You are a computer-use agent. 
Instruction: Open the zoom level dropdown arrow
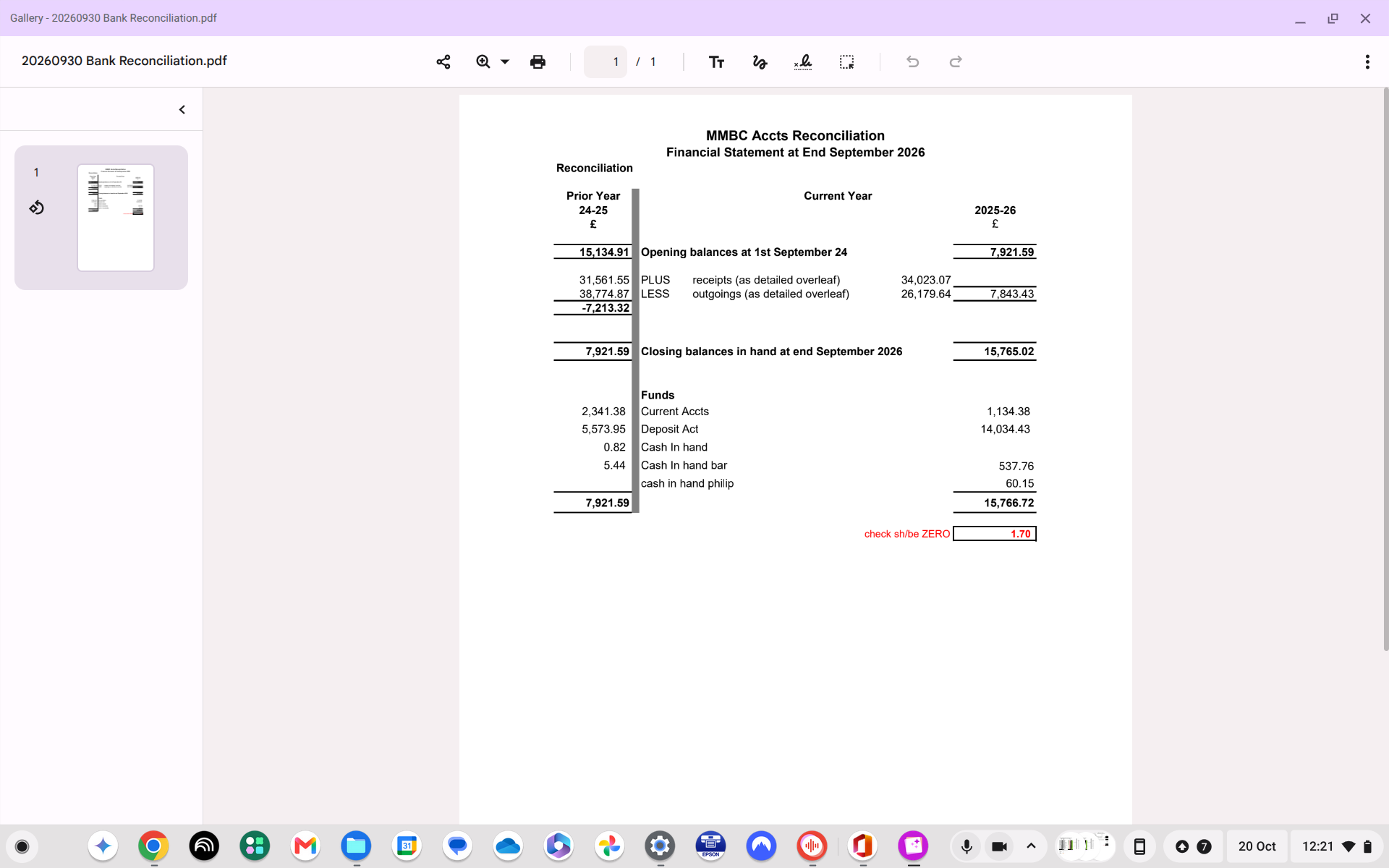click(x=505, y=61)
